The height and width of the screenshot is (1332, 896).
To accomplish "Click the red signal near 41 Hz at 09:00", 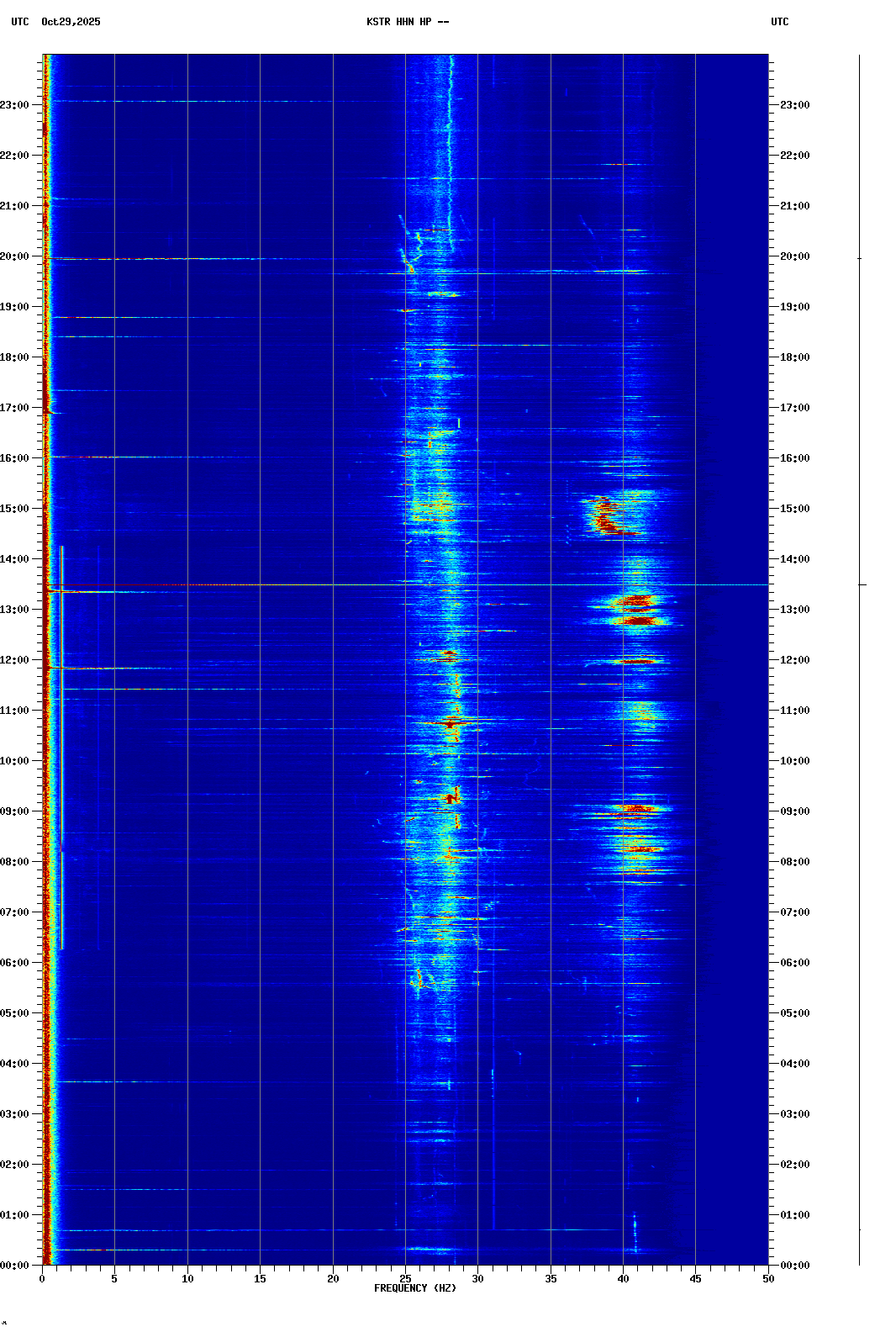I will point(635,810).
